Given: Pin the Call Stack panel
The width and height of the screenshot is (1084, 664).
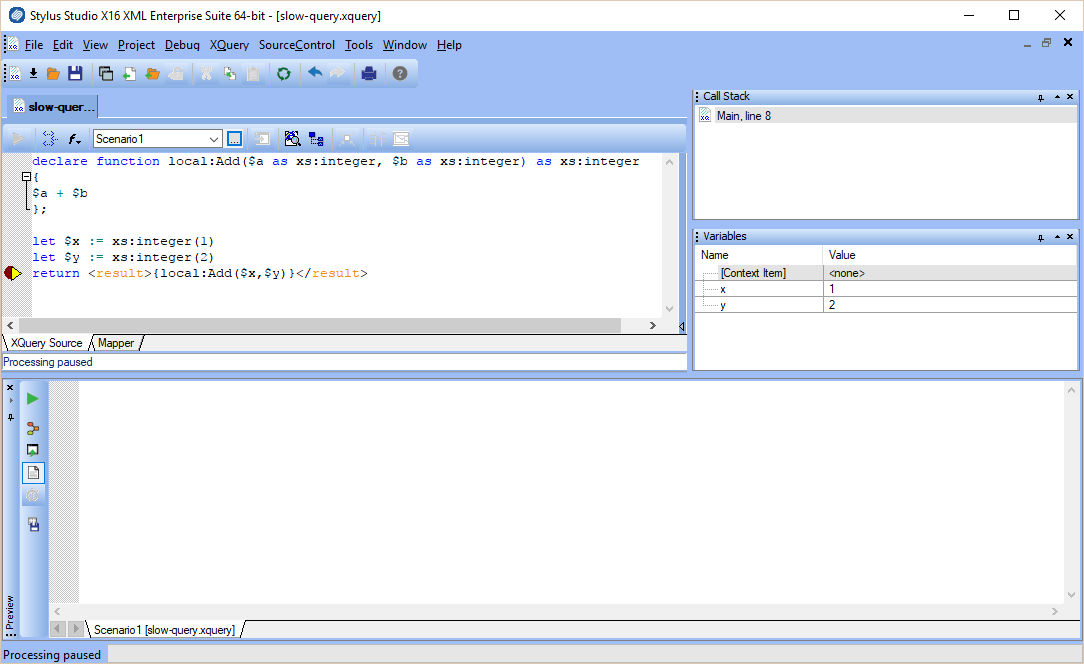Looking at the screenshot, I should (1041, 97).
